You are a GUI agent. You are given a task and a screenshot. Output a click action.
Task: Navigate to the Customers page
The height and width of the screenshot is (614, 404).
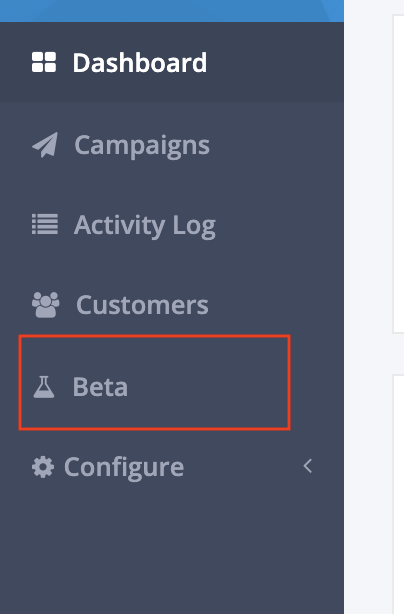click(x=142, y=305)
